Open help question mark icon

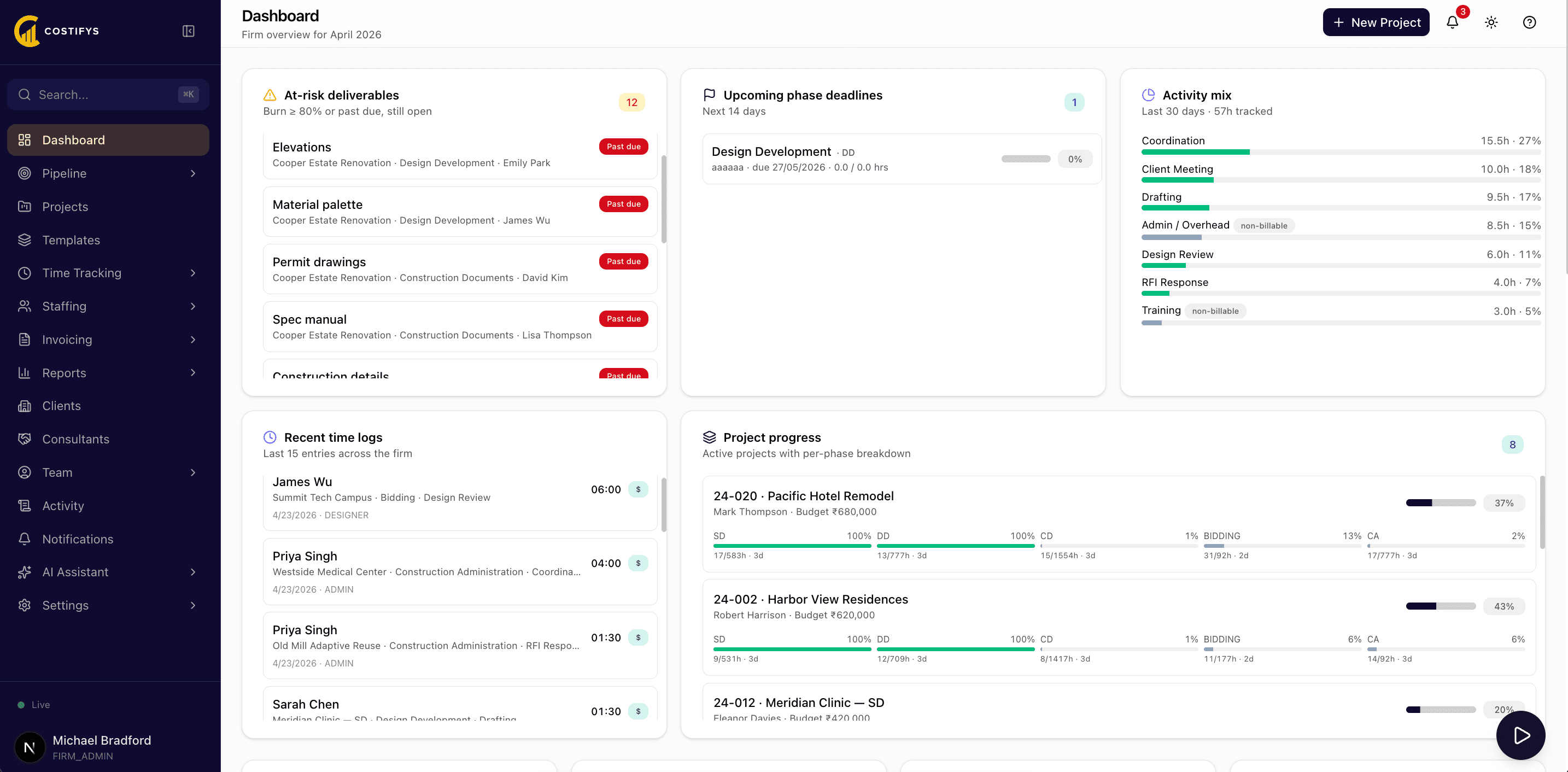[1529, 22]
